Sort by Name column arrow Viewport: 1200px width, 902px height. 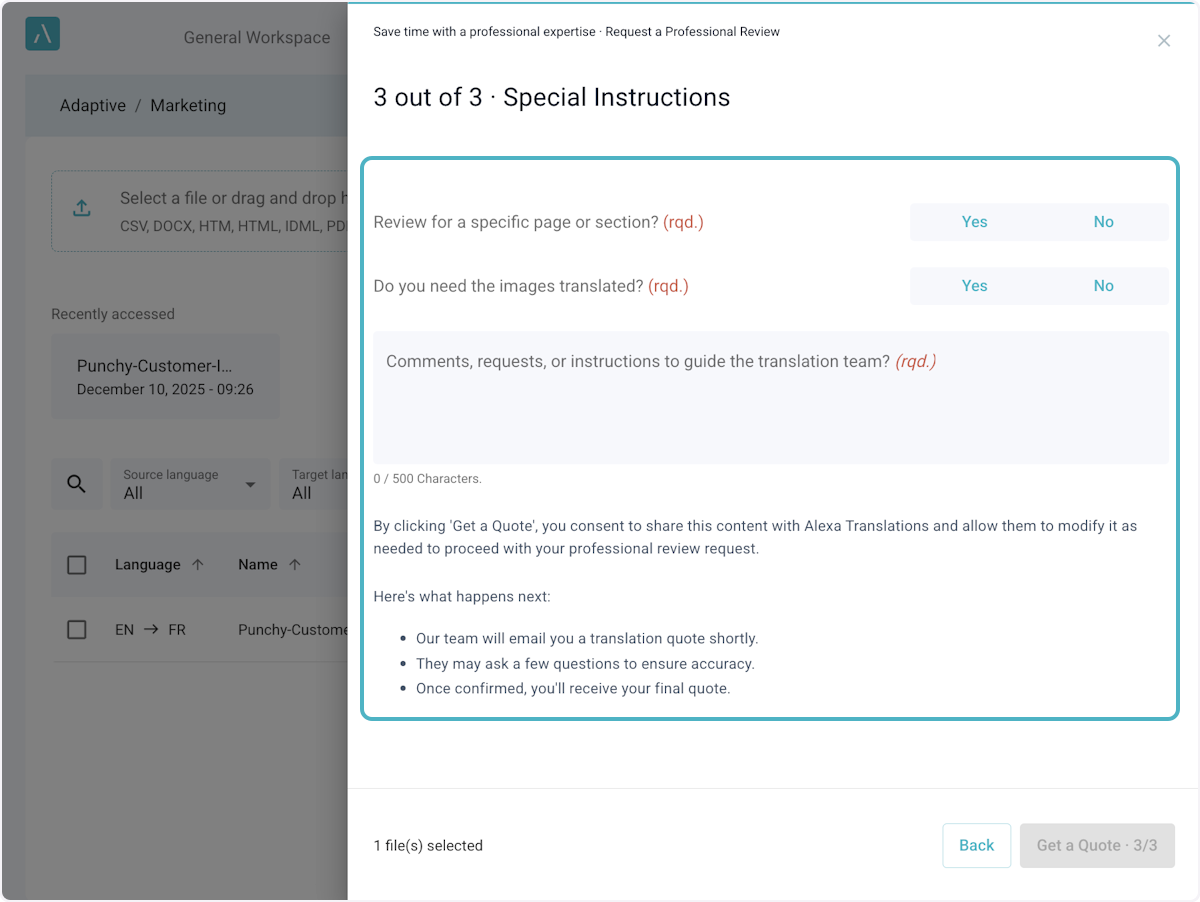tap(295, 565)
